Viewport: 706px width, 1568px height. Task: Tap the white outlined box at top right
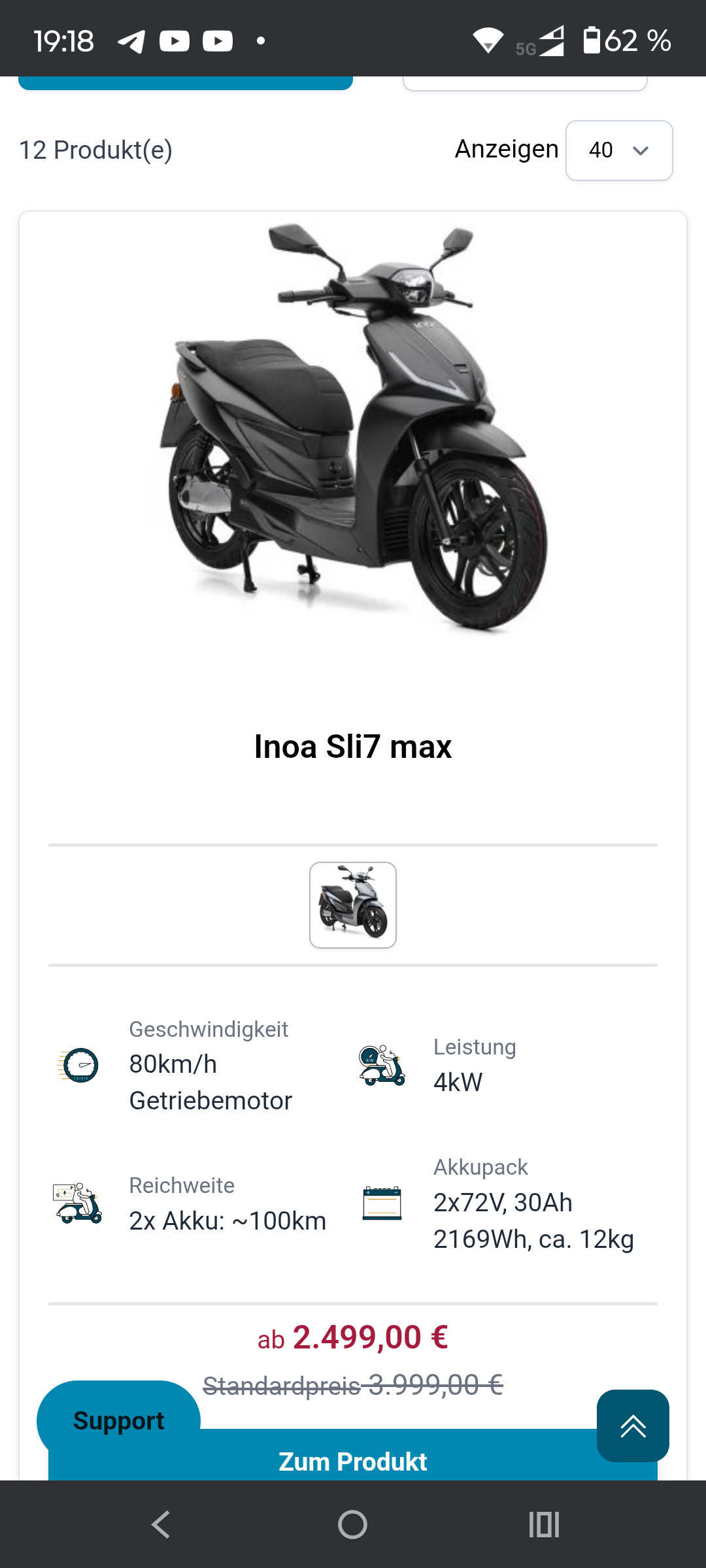coord(525,84)
